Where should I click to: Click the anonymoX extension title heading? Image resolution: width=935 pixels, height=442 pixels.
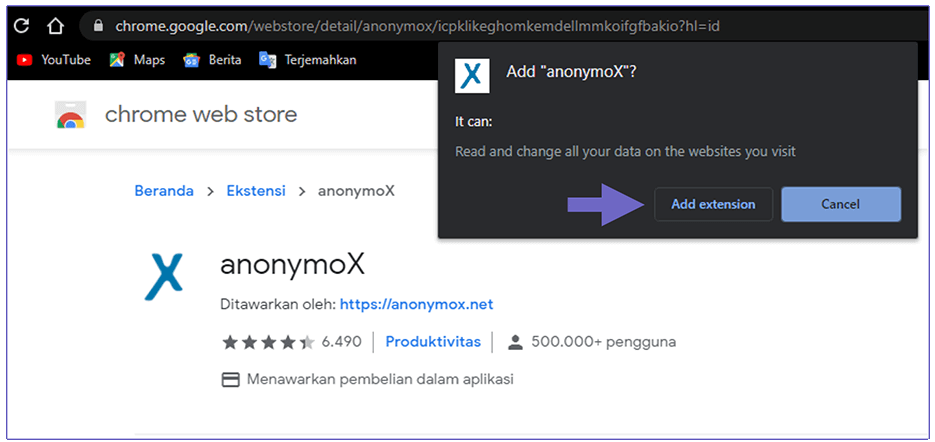292,265
